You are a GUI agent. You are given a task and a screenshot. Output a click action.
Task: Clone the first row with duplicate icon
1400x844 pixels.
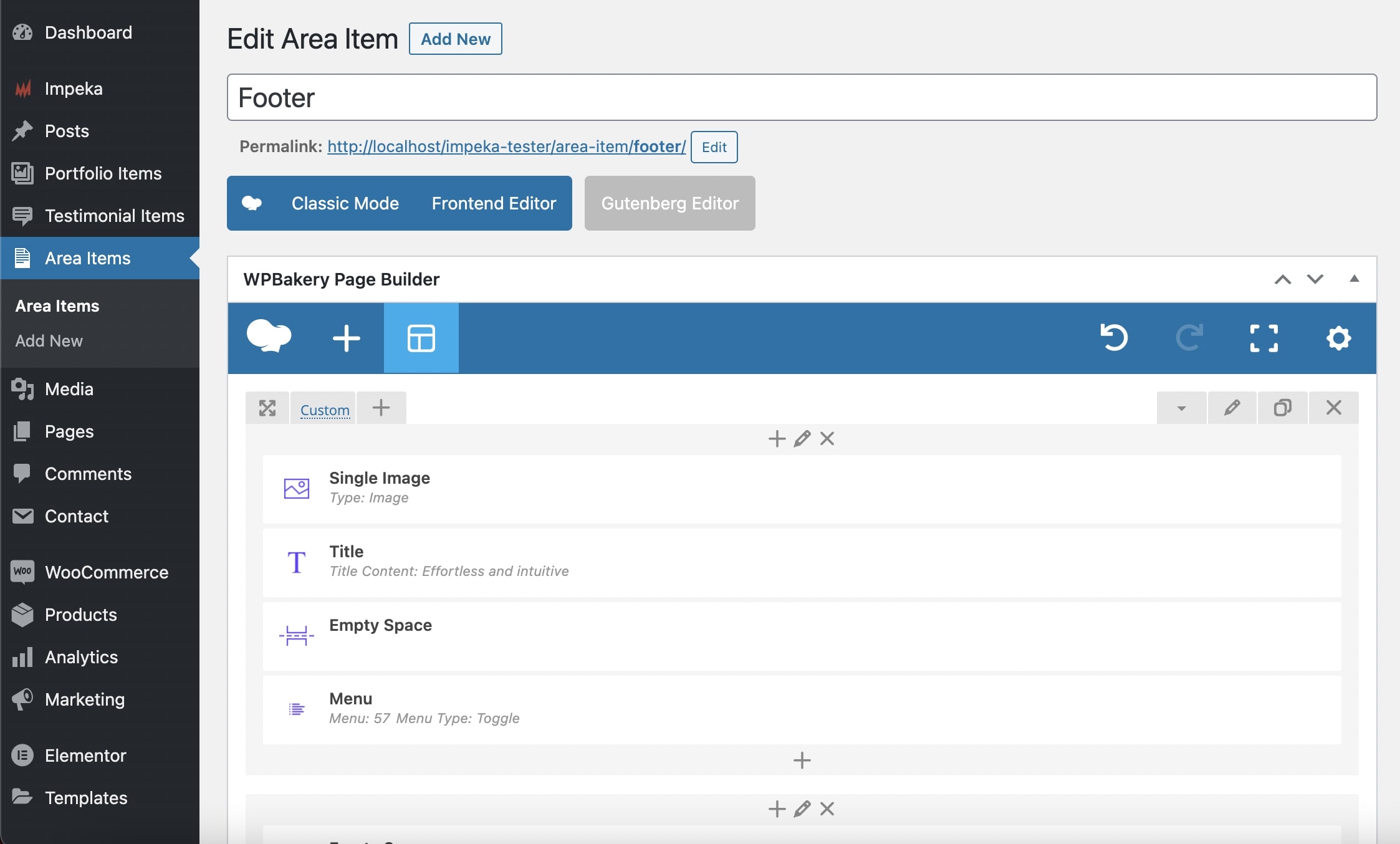click(x=1282, y=408)
